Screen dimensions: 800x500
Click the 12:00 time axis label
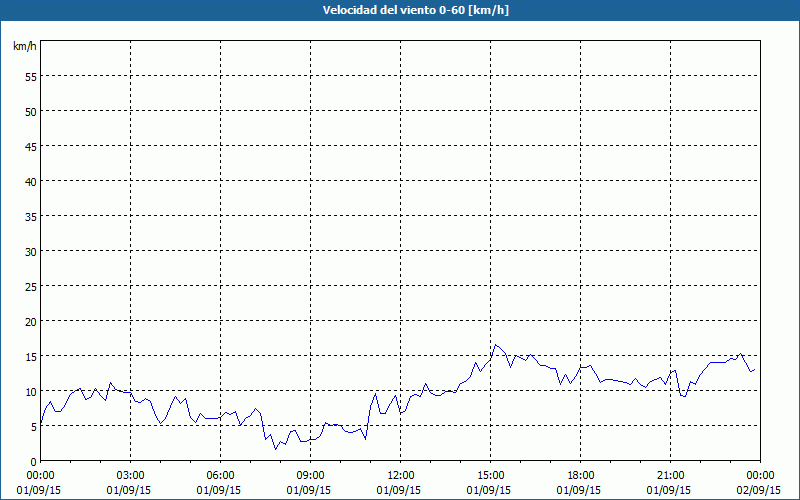point(401,475)
